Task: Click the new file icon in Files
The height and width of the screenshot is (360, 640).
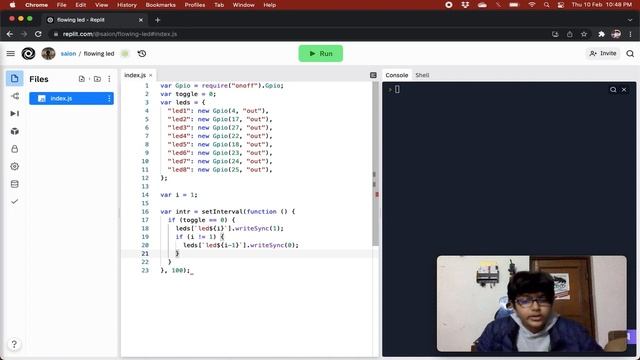Action: [82, 79]
